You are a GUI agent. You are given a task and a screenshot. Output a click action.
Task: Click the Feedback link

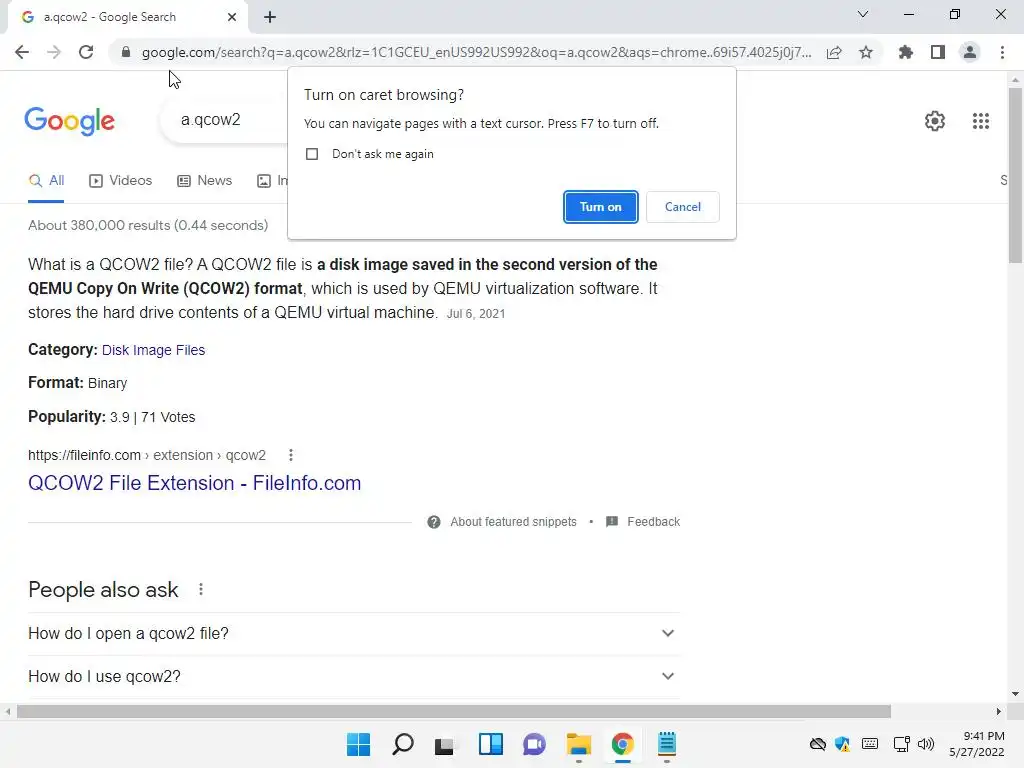coord(654,522)
